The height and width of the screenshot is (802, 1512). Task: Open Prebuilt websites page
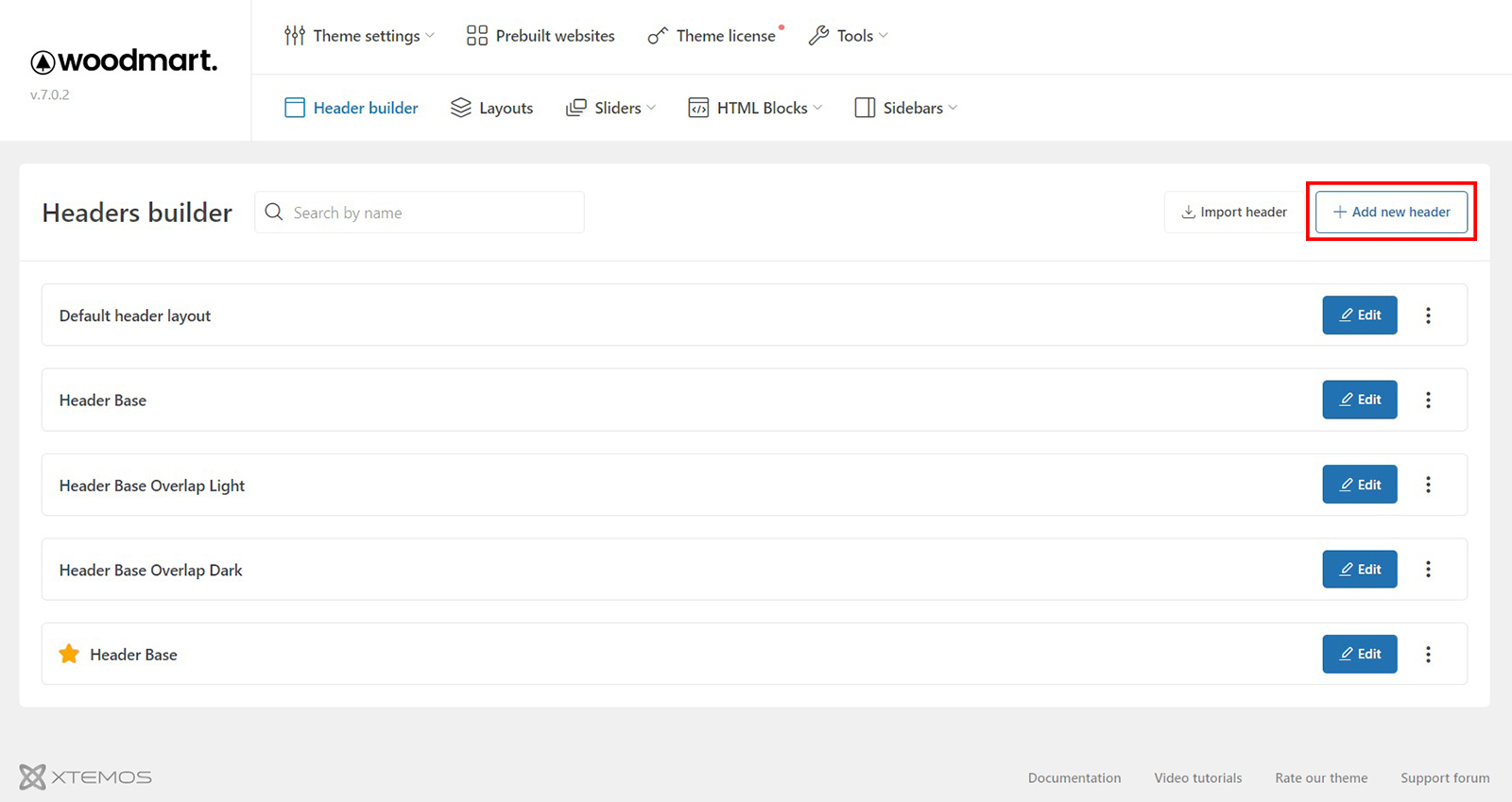(x=541, y=36)
